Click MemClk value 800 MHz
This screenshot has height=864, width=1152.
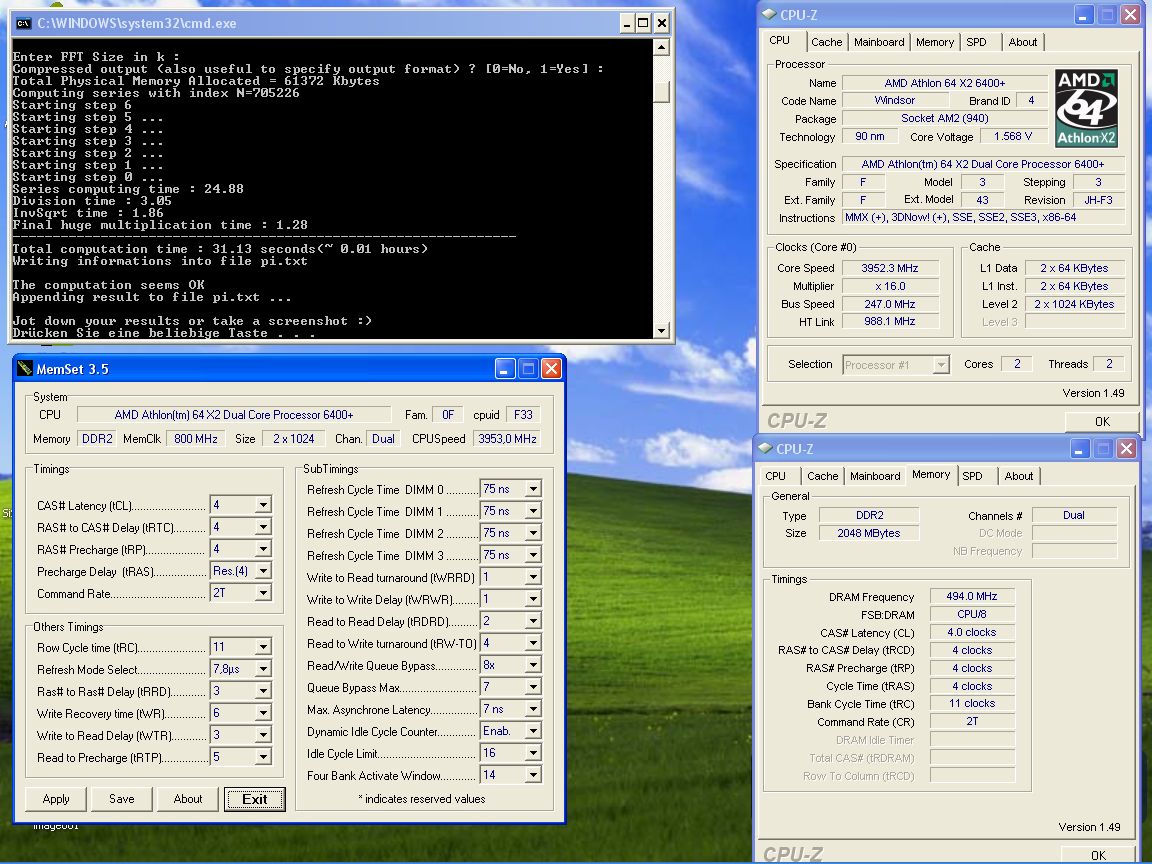point(195,439)
